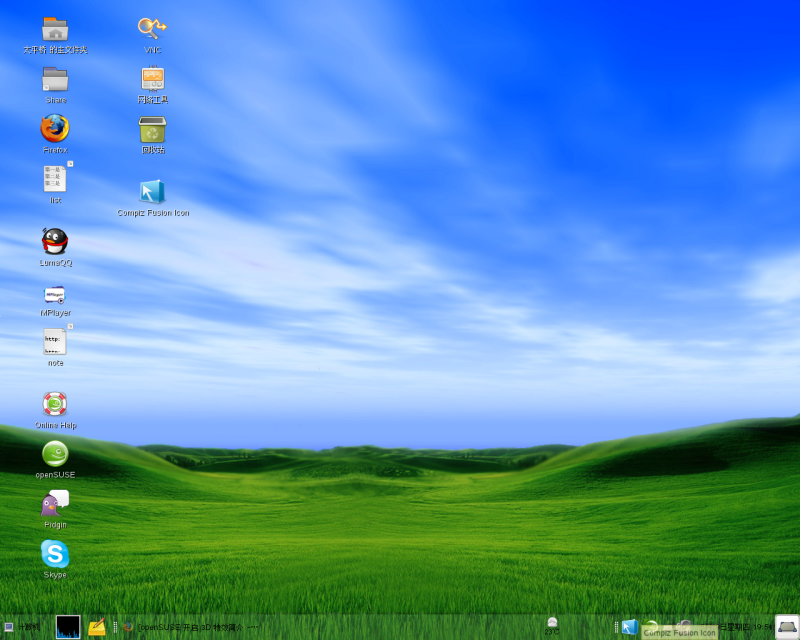800x640 pixels.
Task: Switch to the openSUSE Firefox taskbar window
Action: 190,627
